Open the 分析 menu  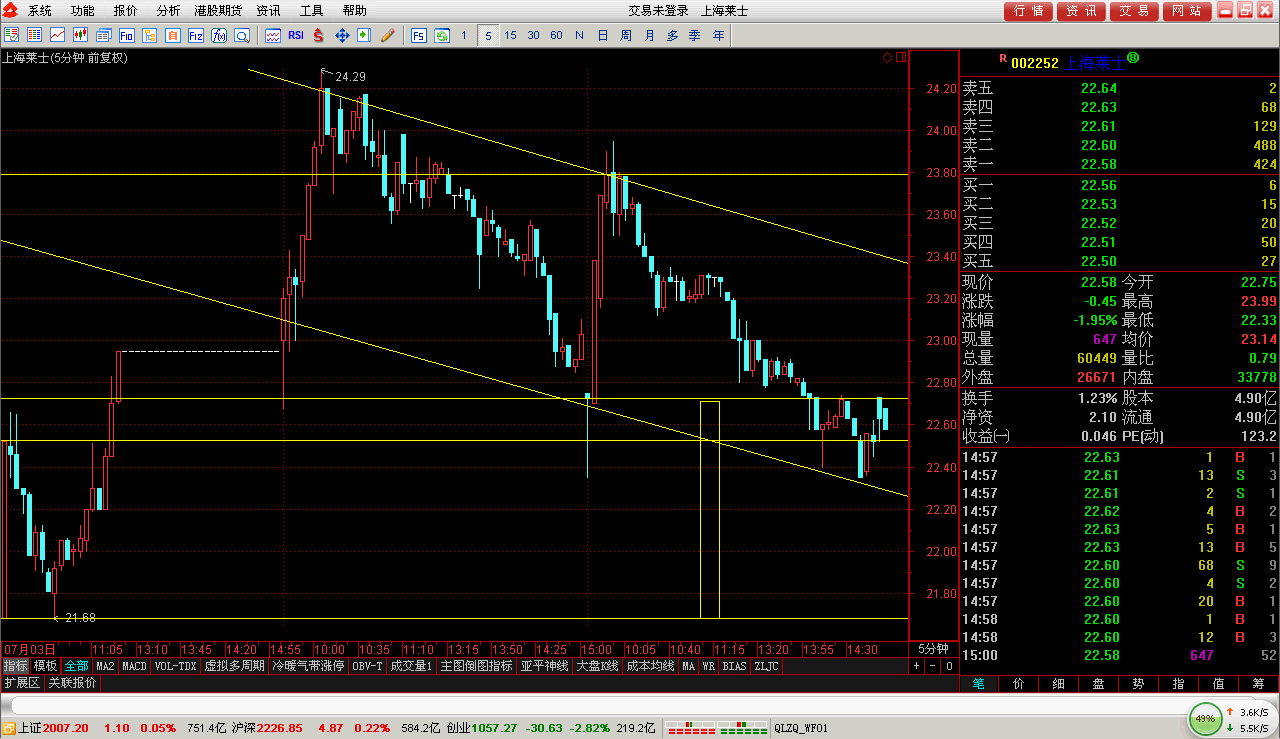(169, 11)
